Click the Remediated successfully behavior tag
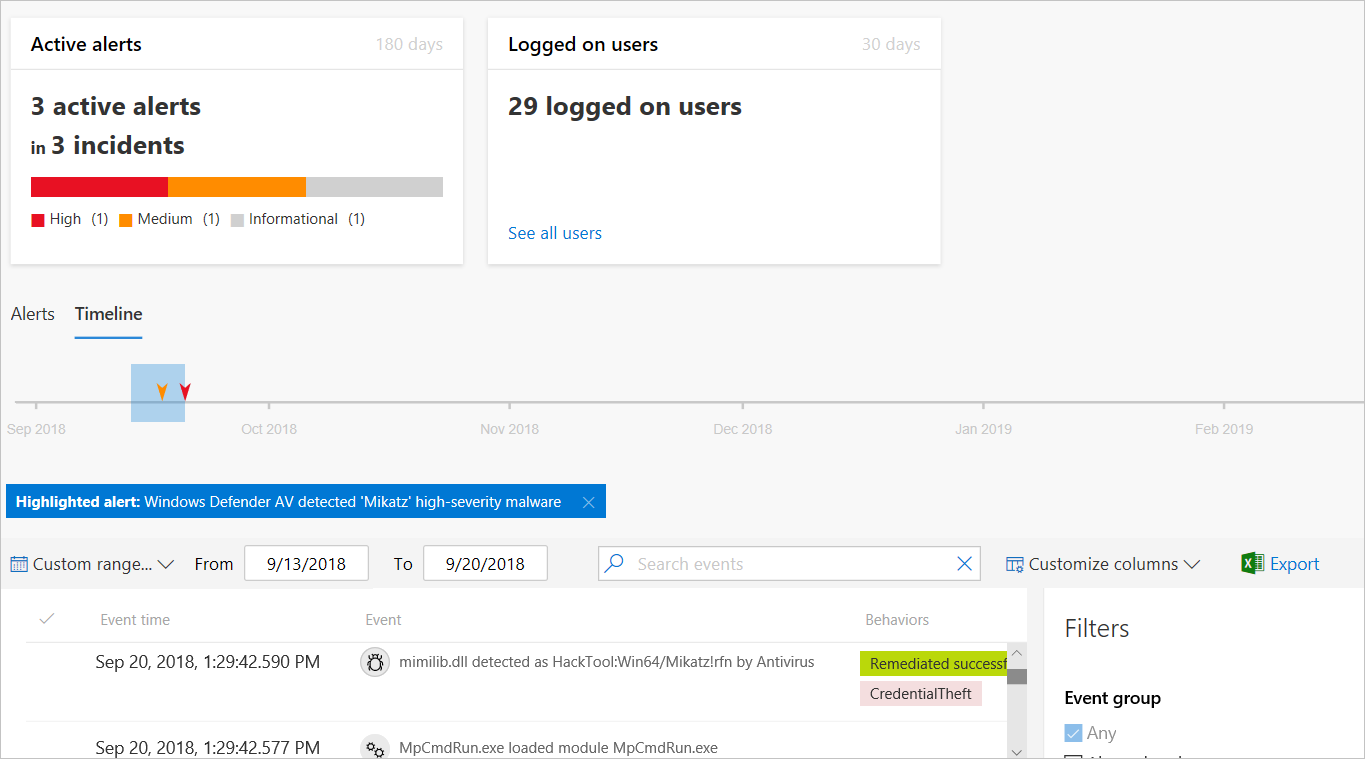Viewport: 1365px width, 759px height. click(933, 663)
